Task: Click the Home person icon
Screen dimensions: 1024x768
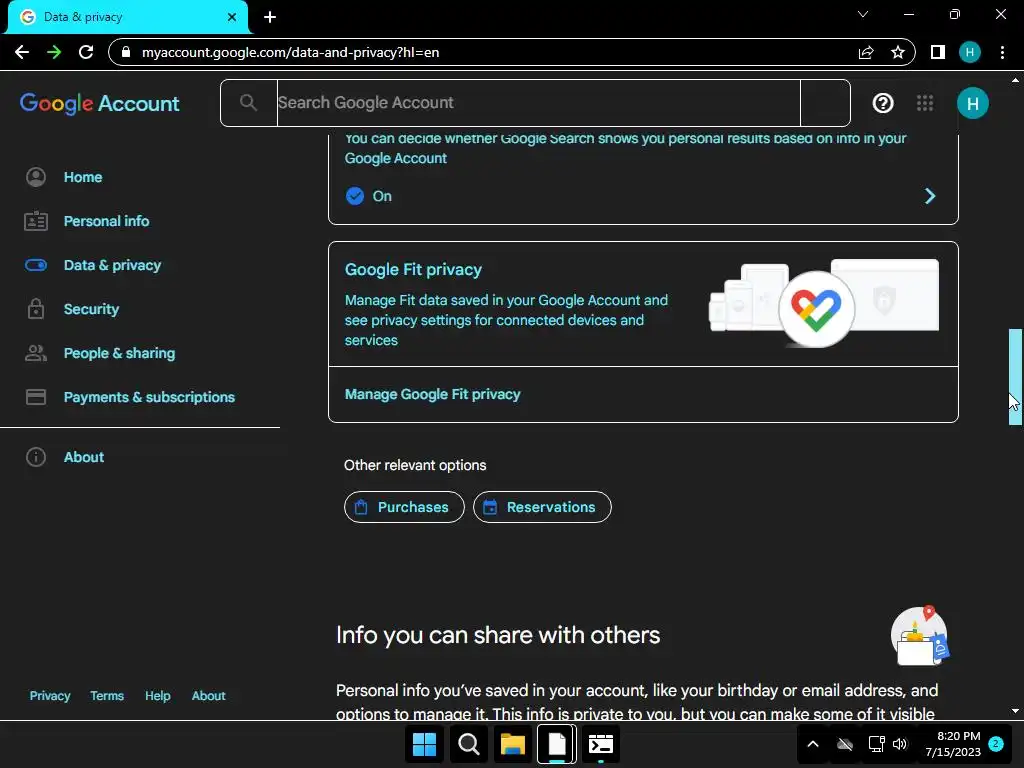Action: pyautogui.click(x=36, y=177)
